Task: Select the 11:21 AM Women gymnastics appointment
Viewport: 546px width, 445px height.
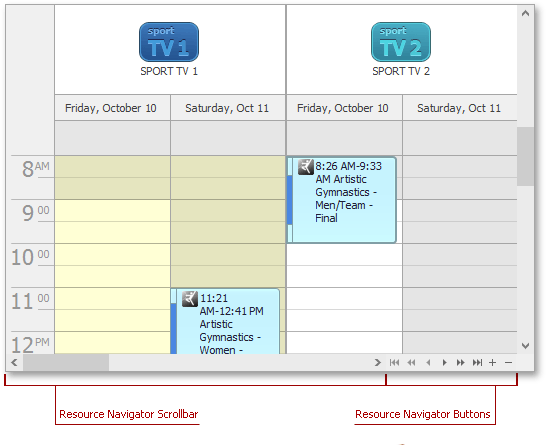Action: (x=226, y=321)
